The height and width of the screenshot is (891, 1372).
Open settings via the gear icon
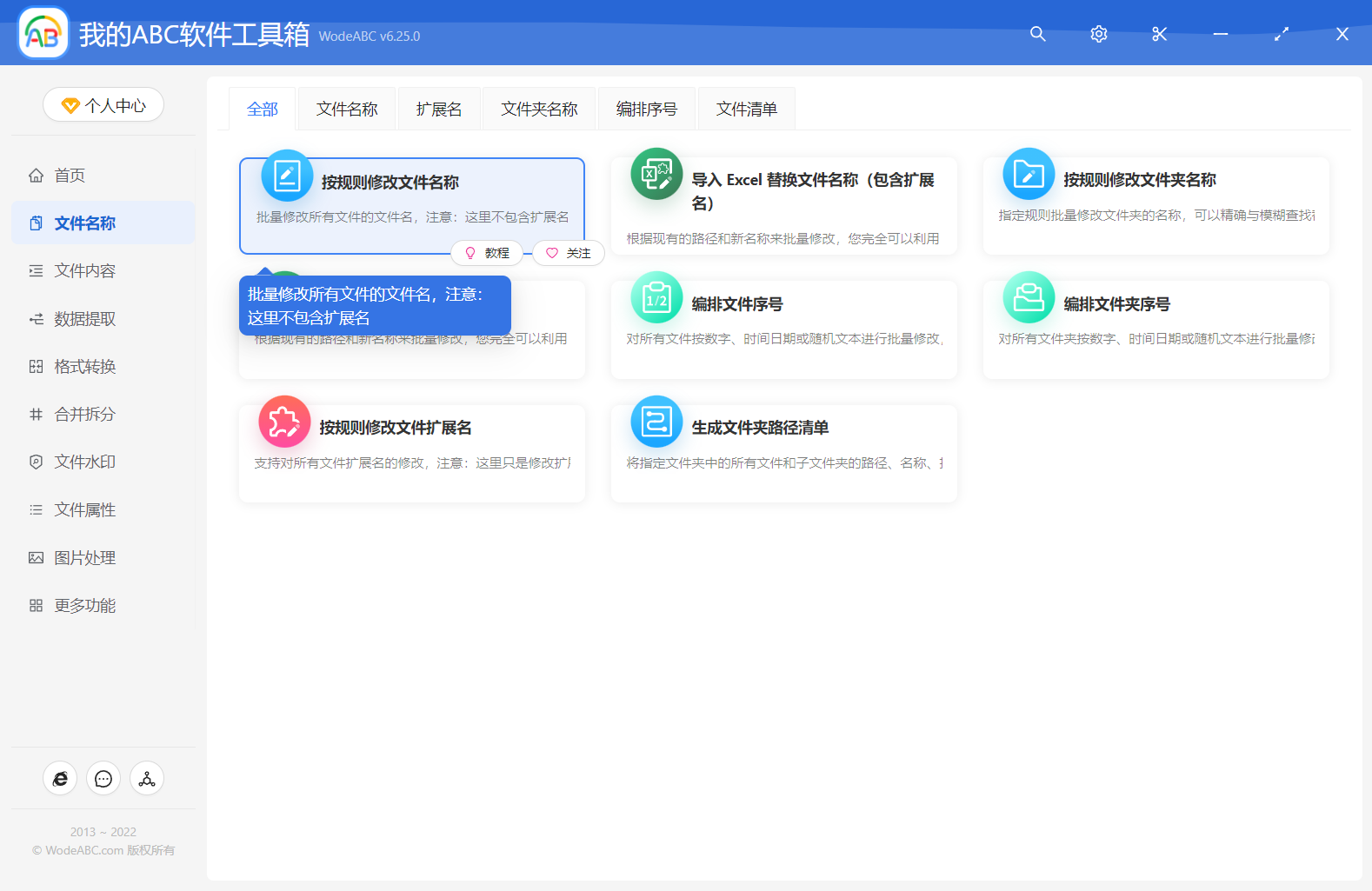click(x=1098, y=34)
